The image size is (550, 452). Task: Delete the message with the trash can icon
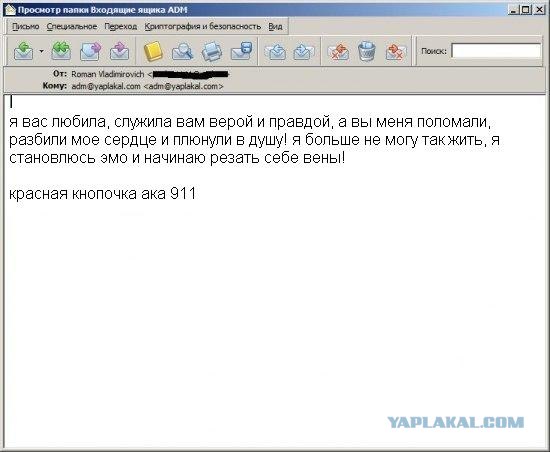(367, 51)
